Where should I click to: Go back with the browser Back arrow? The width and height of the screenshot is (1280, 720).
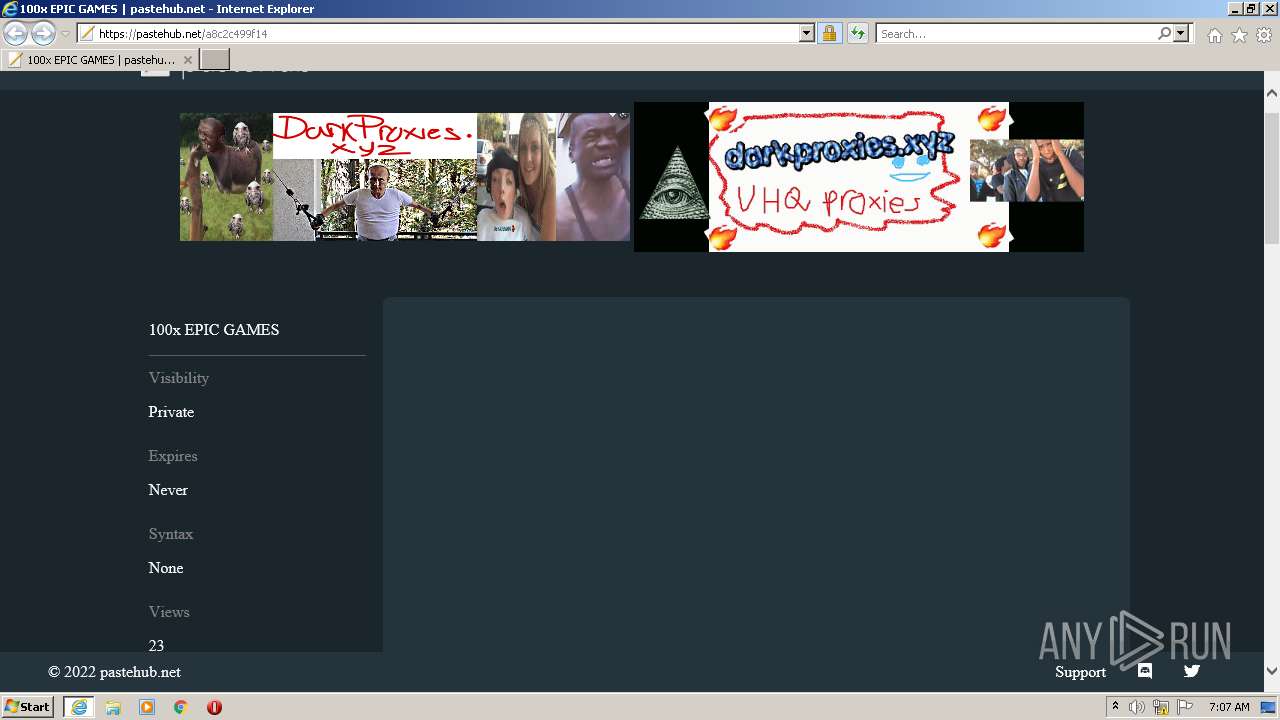[16, 34]
